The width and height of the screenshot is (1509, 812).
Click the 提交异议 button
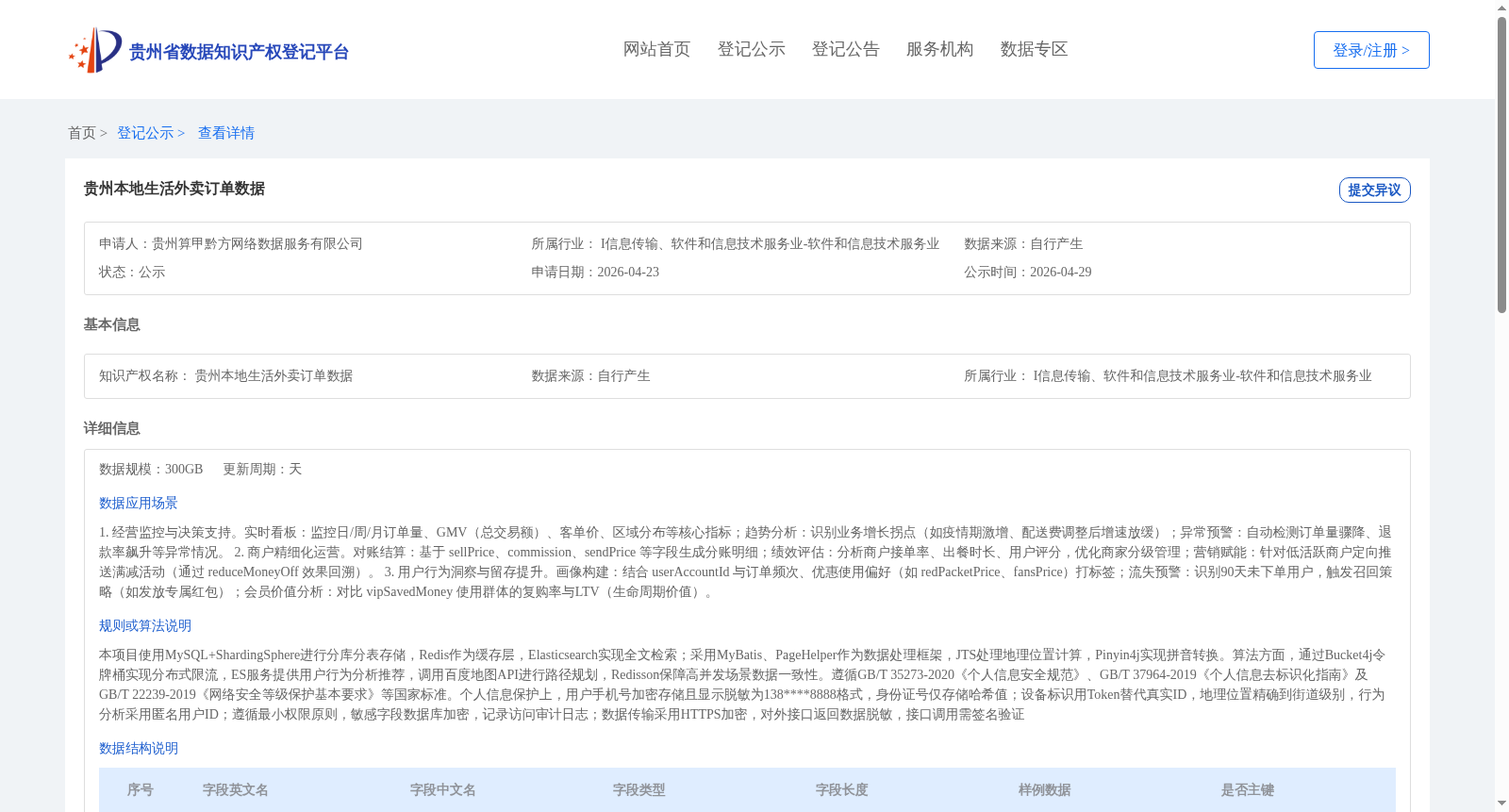click(x=1374, y=190)
